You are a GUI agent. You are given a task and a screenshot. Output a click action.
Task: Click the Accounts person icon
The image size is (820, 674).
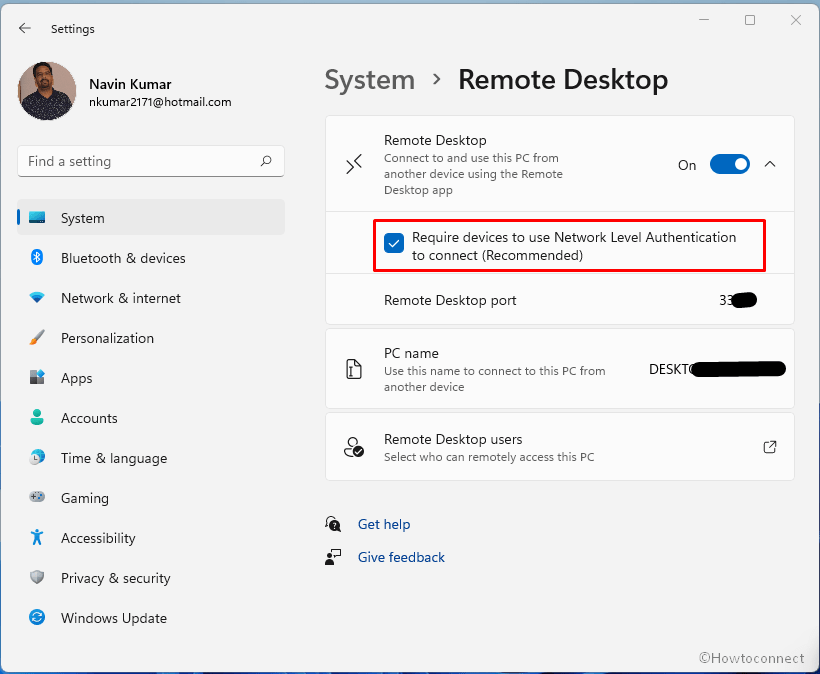(37, 417)
